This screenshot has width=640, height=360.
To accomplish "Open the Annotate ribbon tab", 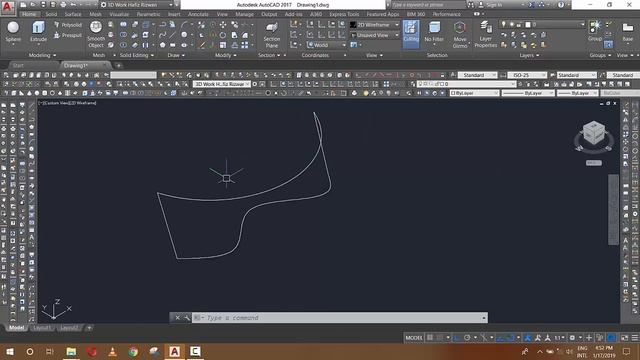I will click(198, 14).
